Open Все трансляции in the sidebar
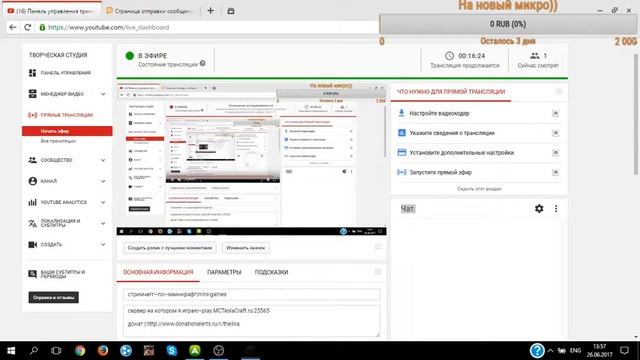 [58, 141]
